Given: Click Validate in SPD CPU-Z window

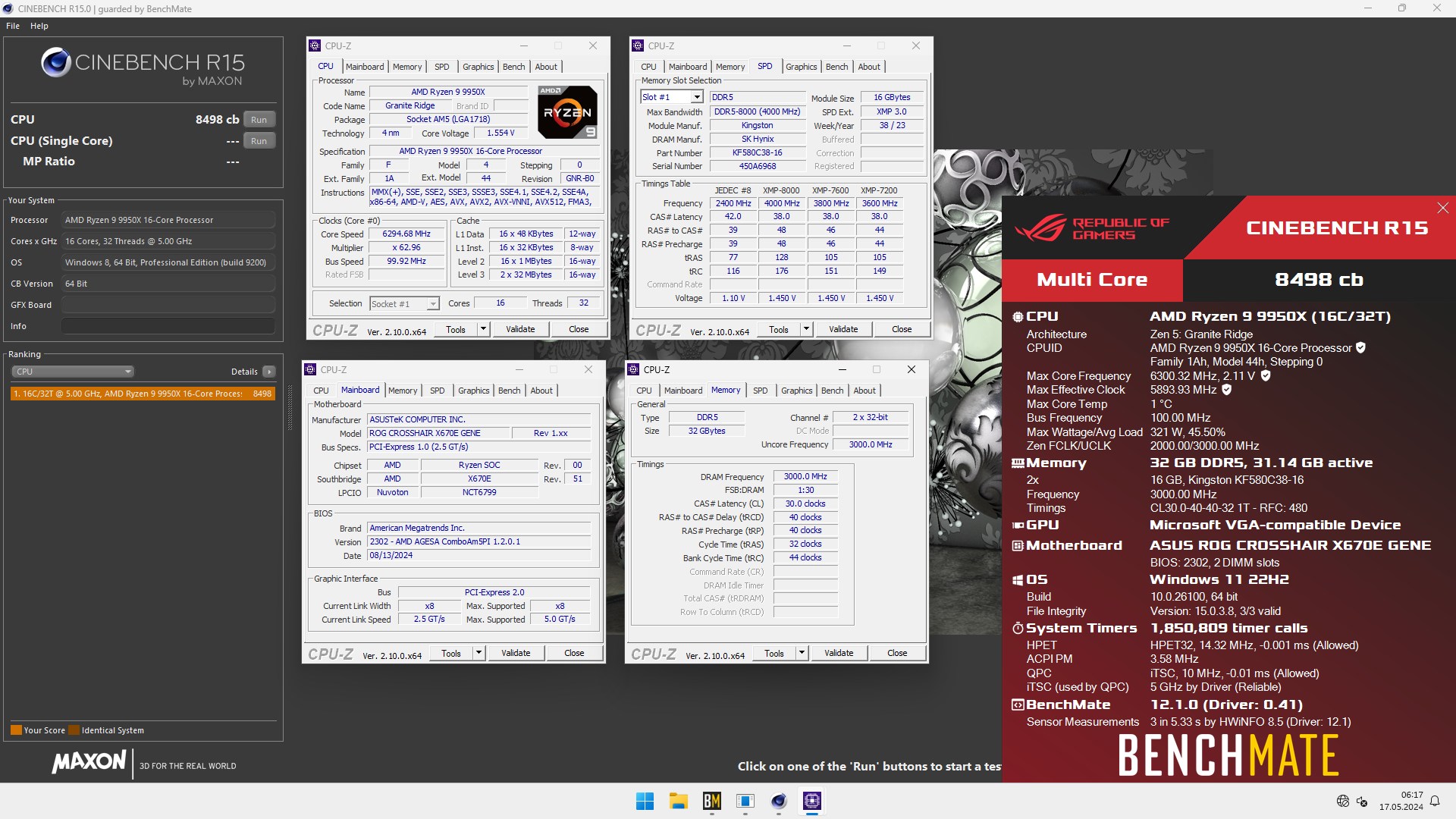Looking at the screenshot, I should (x=843, y=329).
